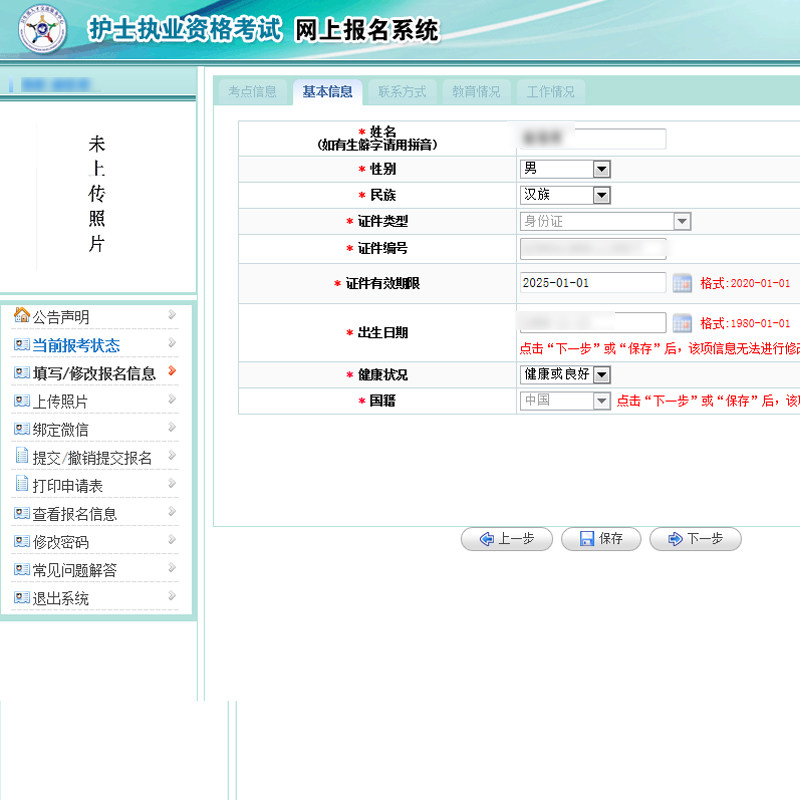The height and width of the screenshot is (800, 800).
Task: Click the 未上传照片 photo placeholder
Action: click(x=96, y=194)
